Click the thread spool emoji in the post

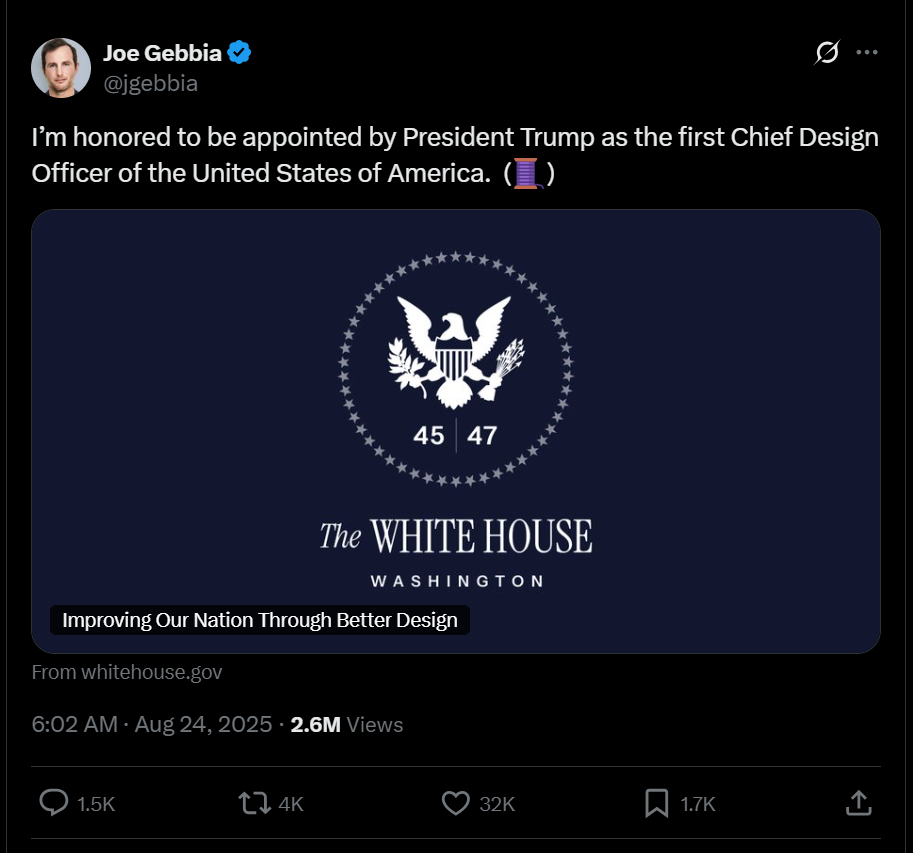tap(529, 174)
